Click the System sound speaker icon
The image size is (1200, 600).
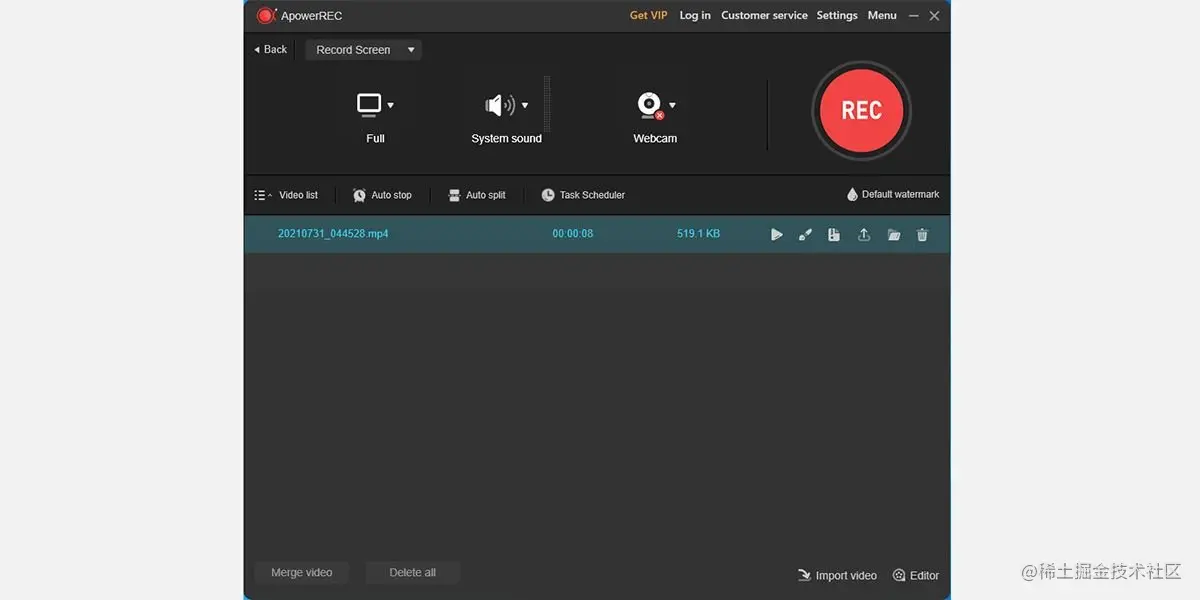[499, 105]
